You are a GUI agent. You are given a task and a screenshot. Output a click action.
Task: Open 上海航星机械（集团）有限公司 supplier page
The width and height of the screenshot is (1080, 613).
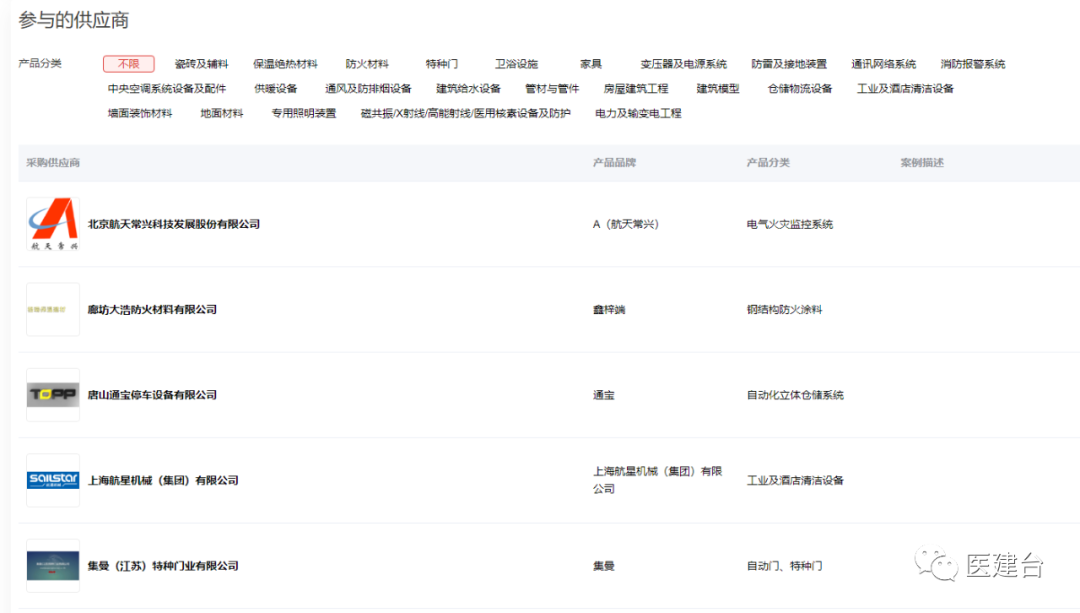166,479
